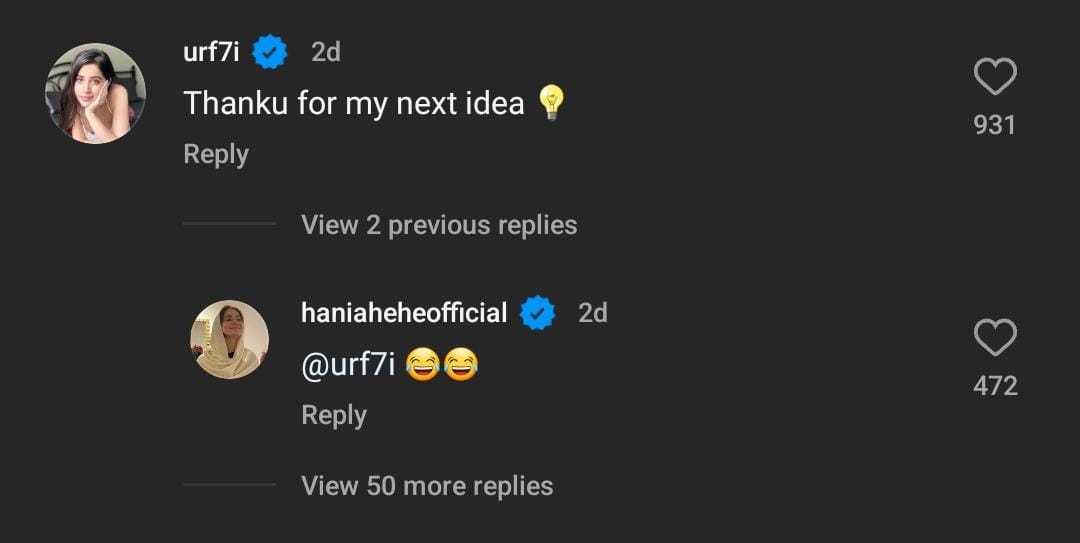Reply to urf7i's comment
Image resolution: width=1080 pixels, height=543 pixels.
click(x=216, y=154)
